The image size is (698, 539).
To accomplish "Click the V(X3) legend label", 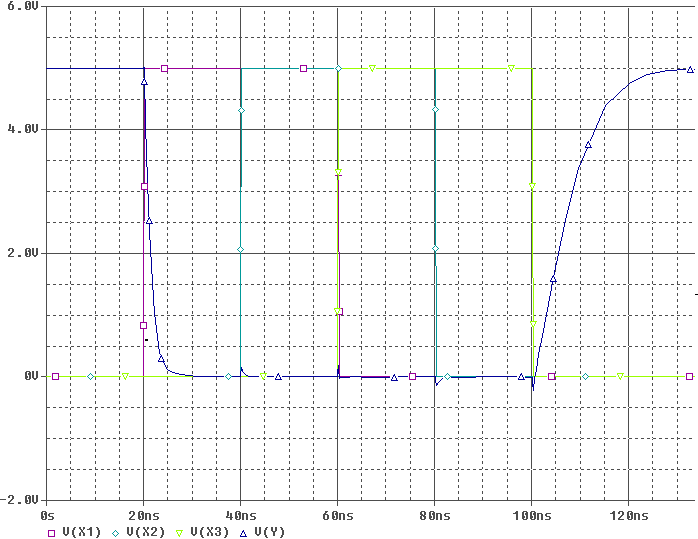I will pos(210,532).
